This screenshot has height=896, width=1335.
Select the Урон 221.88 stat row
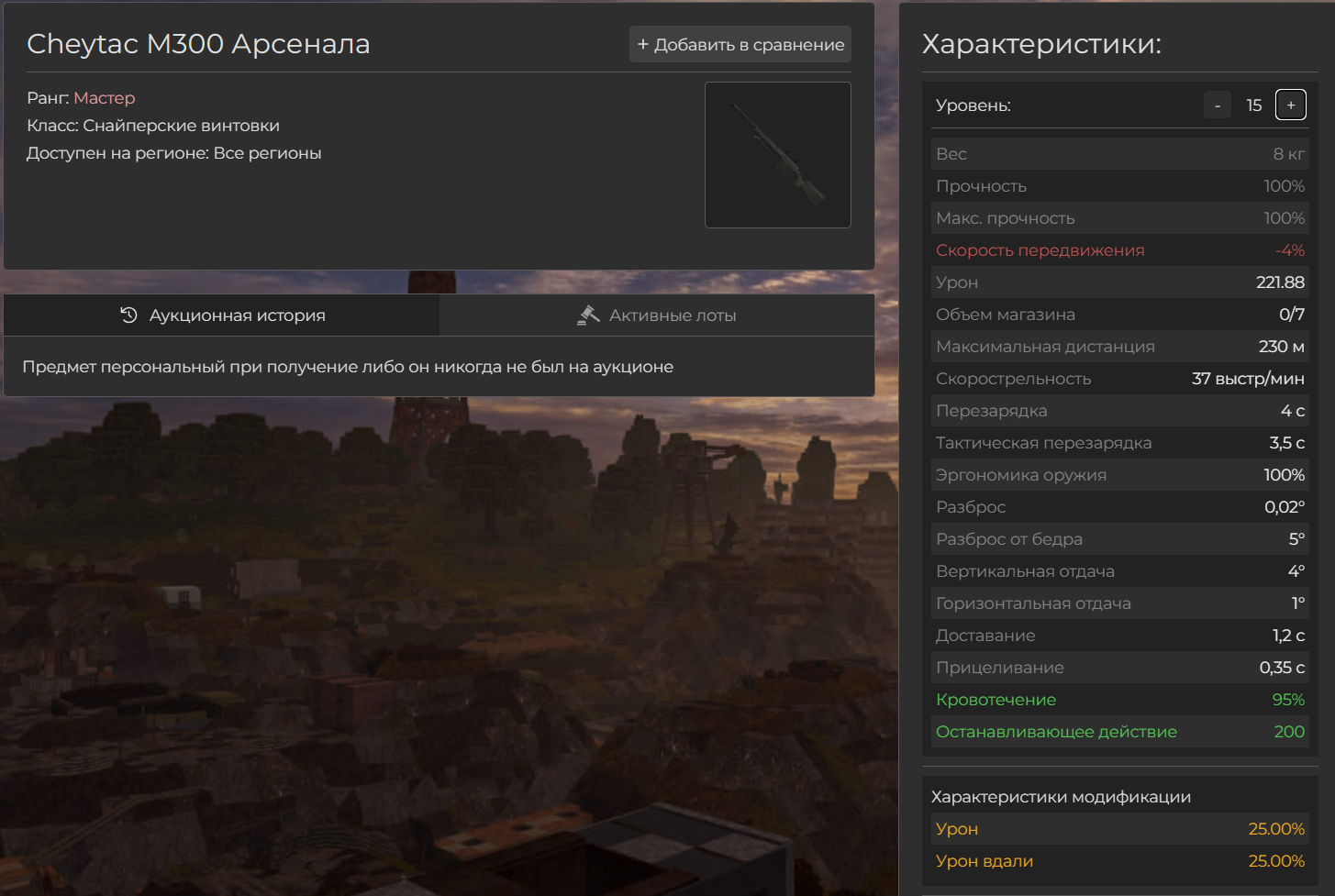(x=1118, y=282)
